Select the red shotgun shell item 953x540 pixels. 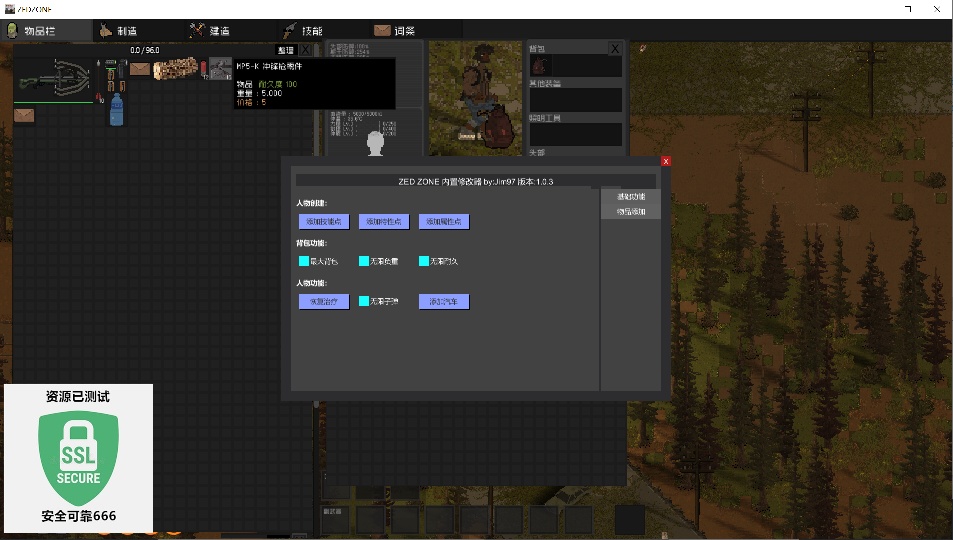(x=204, y=69)
